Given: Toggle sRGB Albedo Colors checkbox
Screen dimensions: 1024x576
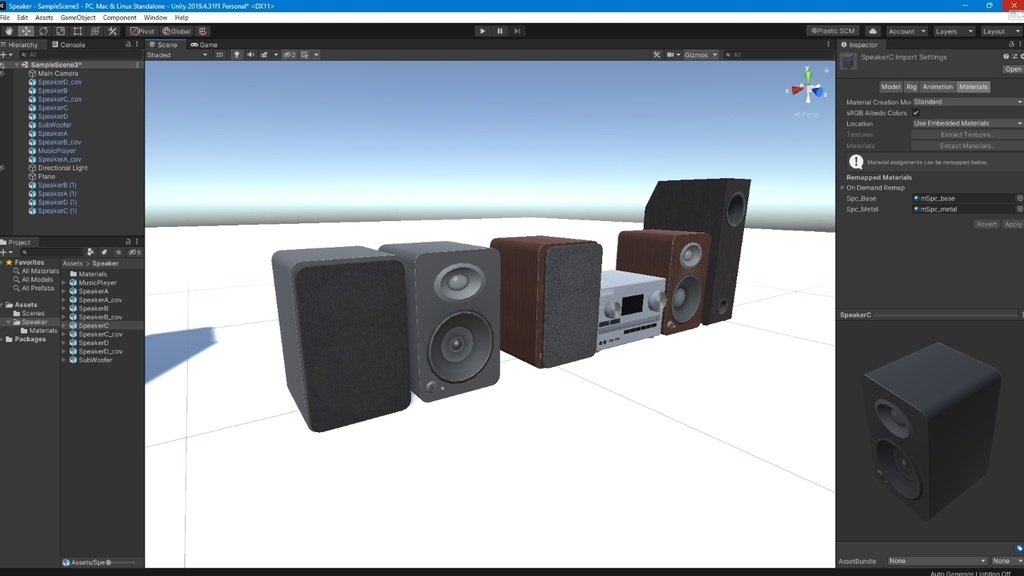Looking at the screenshot, I should click(x=916, y=113).
